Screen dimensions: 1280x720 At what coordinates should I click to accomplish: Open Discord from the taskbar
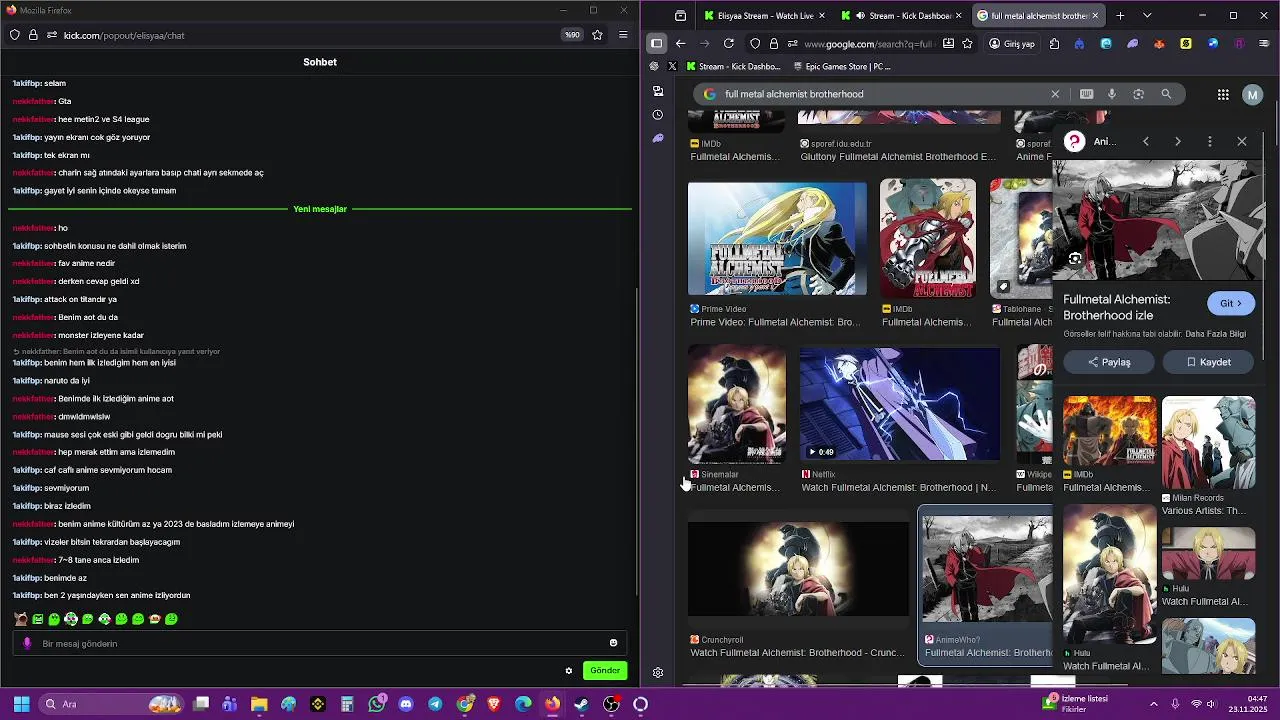coord(405,704)
